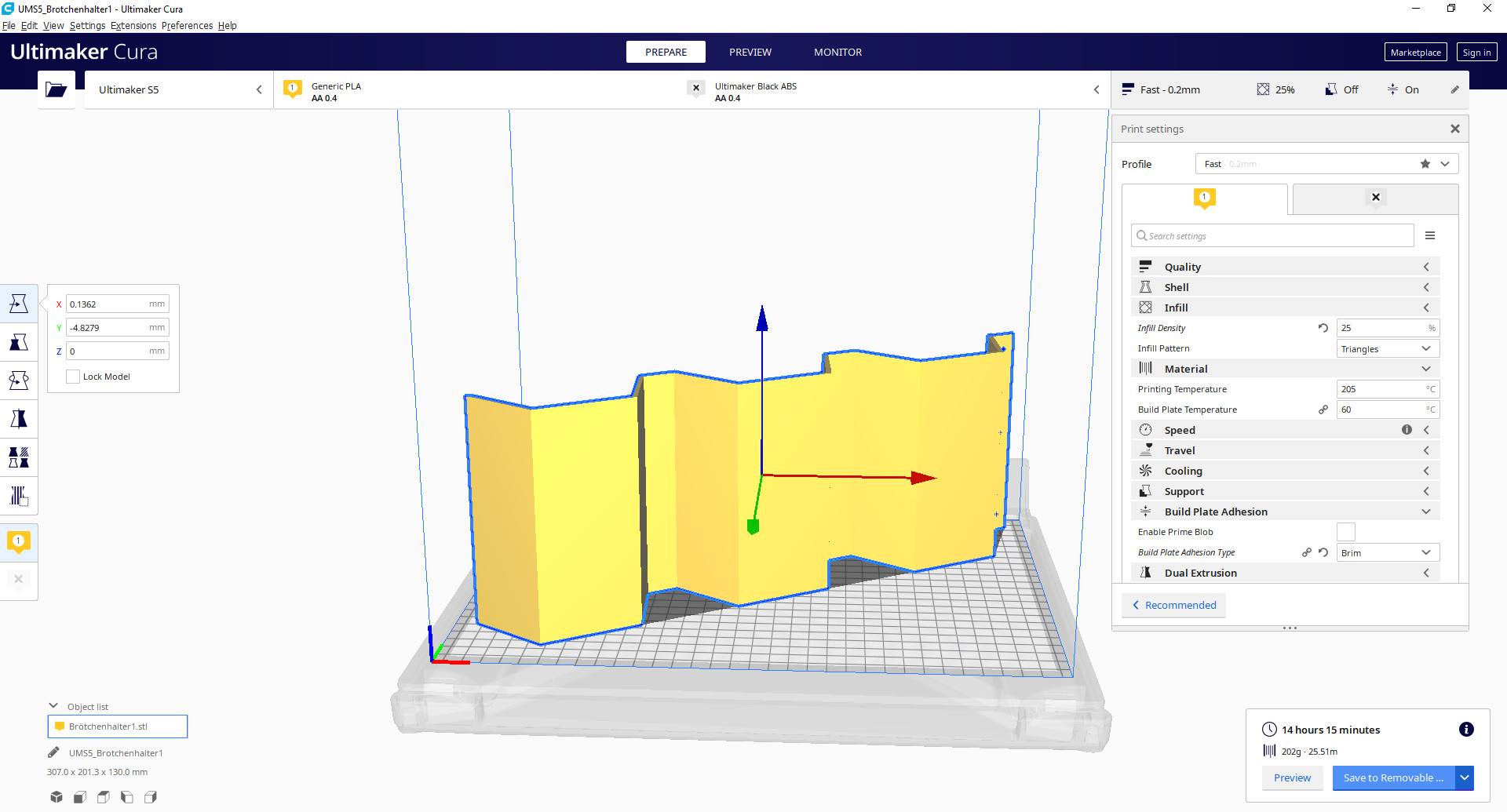Expand the Quality settings section
1507x812 pixels.
[1285, 267]
